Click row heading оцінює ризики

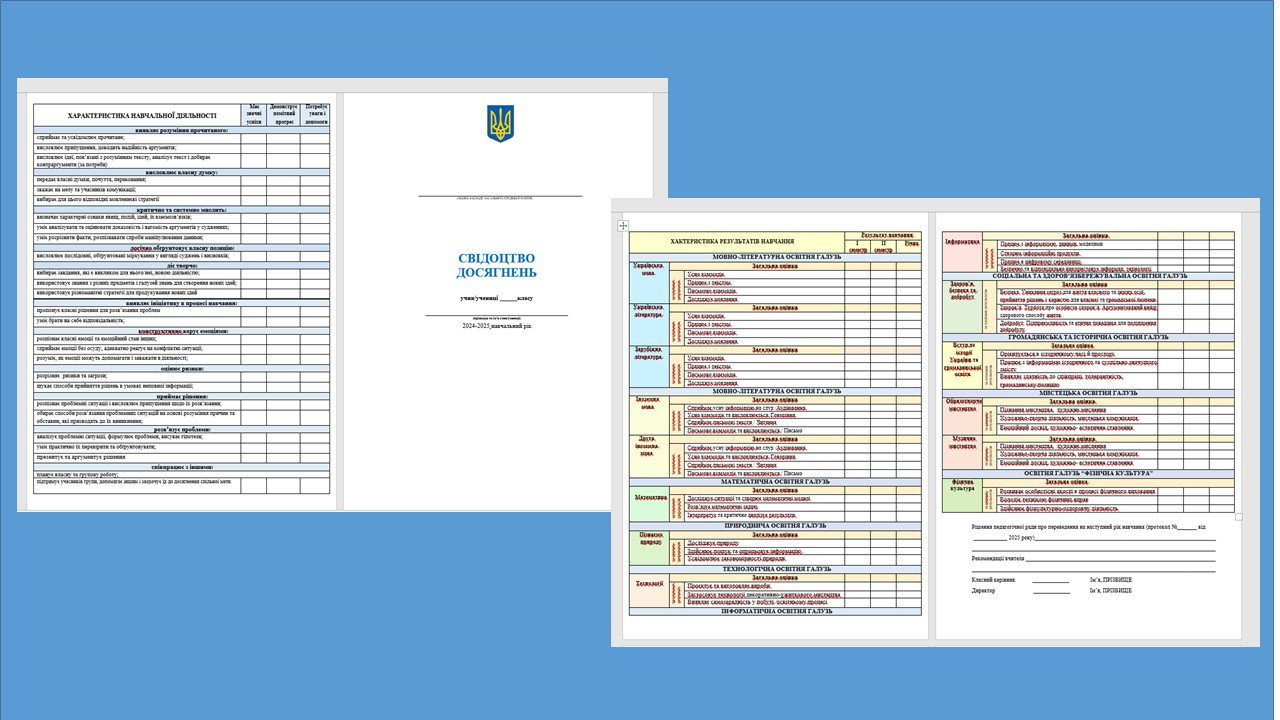click(x=182, y=369)
